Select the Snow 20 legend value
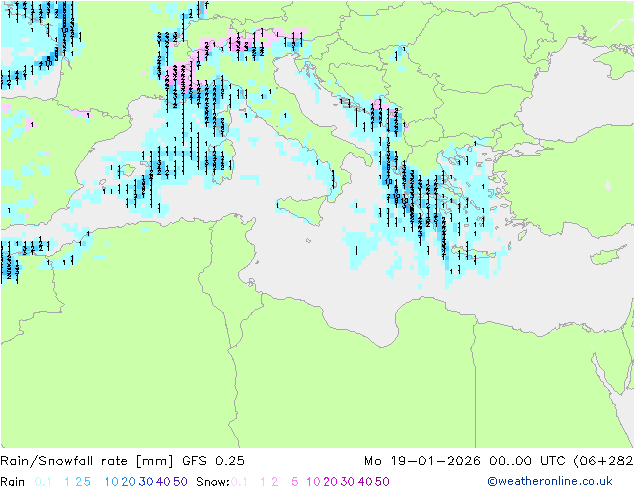The width and height of the screenshot is (634, 490). pos(330,482)
